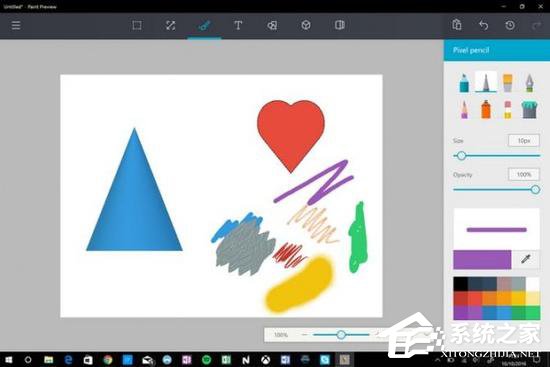Pick the dark red color swatch
Image resolution: width=550 pixels, height=367 pixels.
click(460, 299)
